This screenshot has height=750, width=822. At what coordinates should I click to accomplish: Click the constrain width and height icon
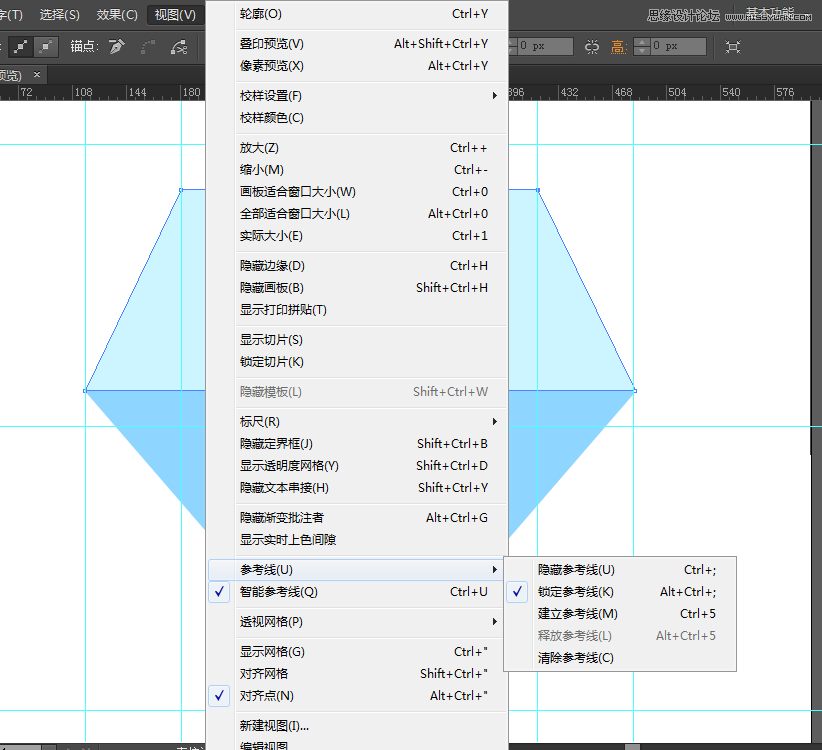[x=590, y=45]
